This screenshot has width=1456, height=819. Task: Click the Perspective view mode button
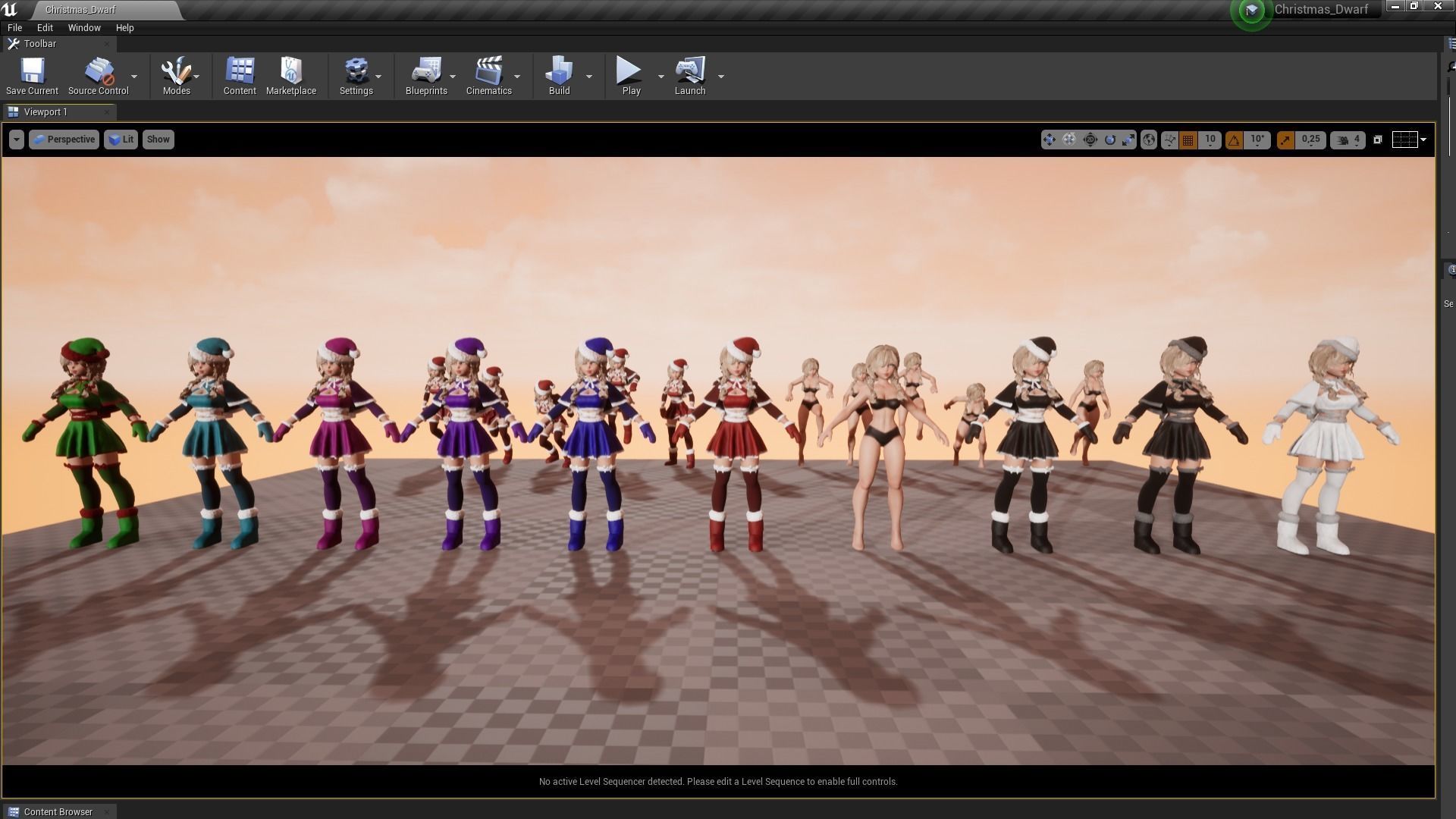pyautogui.click(x=64, y=140)
